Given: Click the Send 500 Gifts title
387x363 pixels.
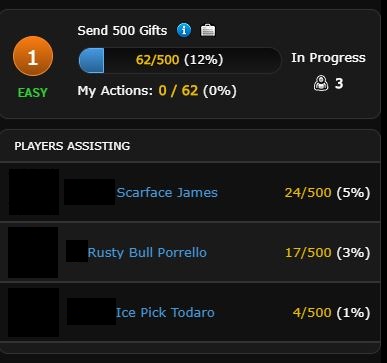Looking at the screenshot, I should click(122, 31).
